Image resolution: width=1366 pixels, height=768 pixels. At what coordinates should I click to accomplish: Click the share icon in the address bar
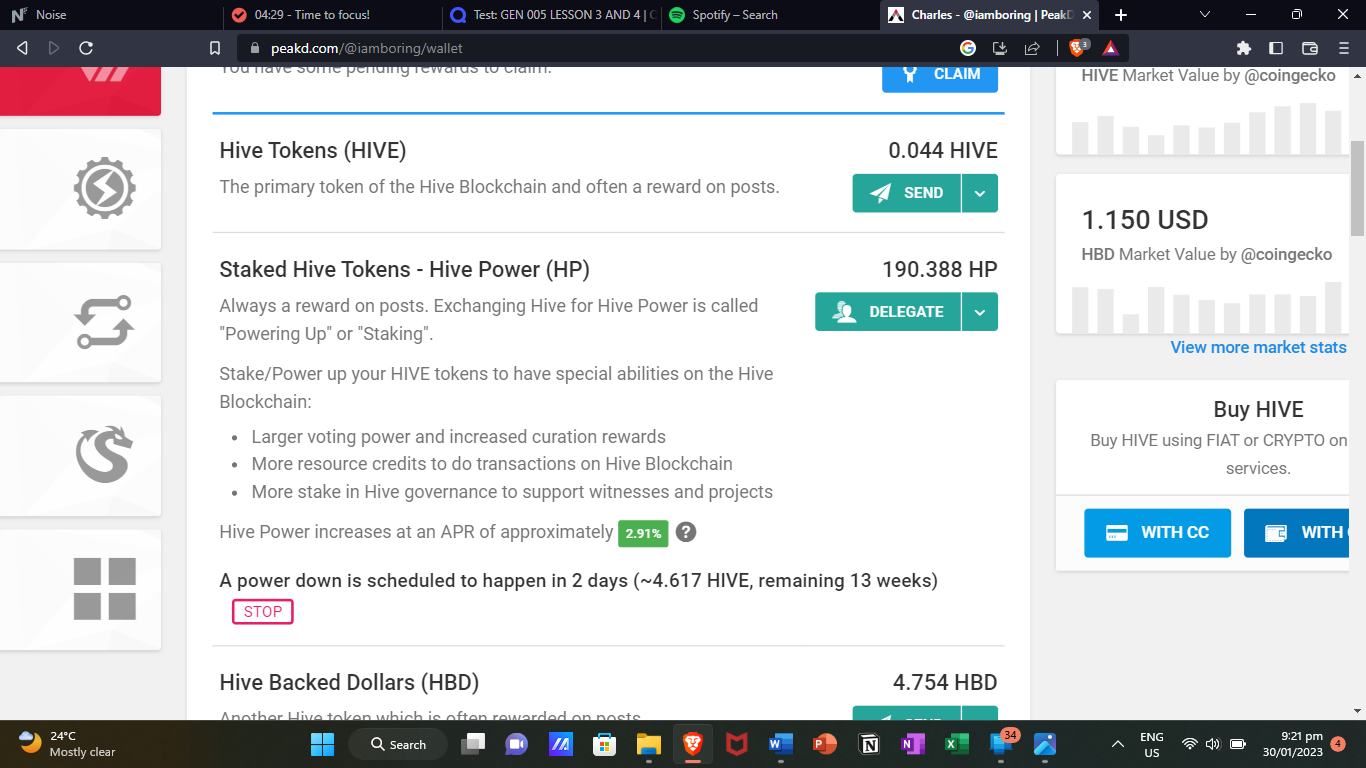click(1032, 47)
